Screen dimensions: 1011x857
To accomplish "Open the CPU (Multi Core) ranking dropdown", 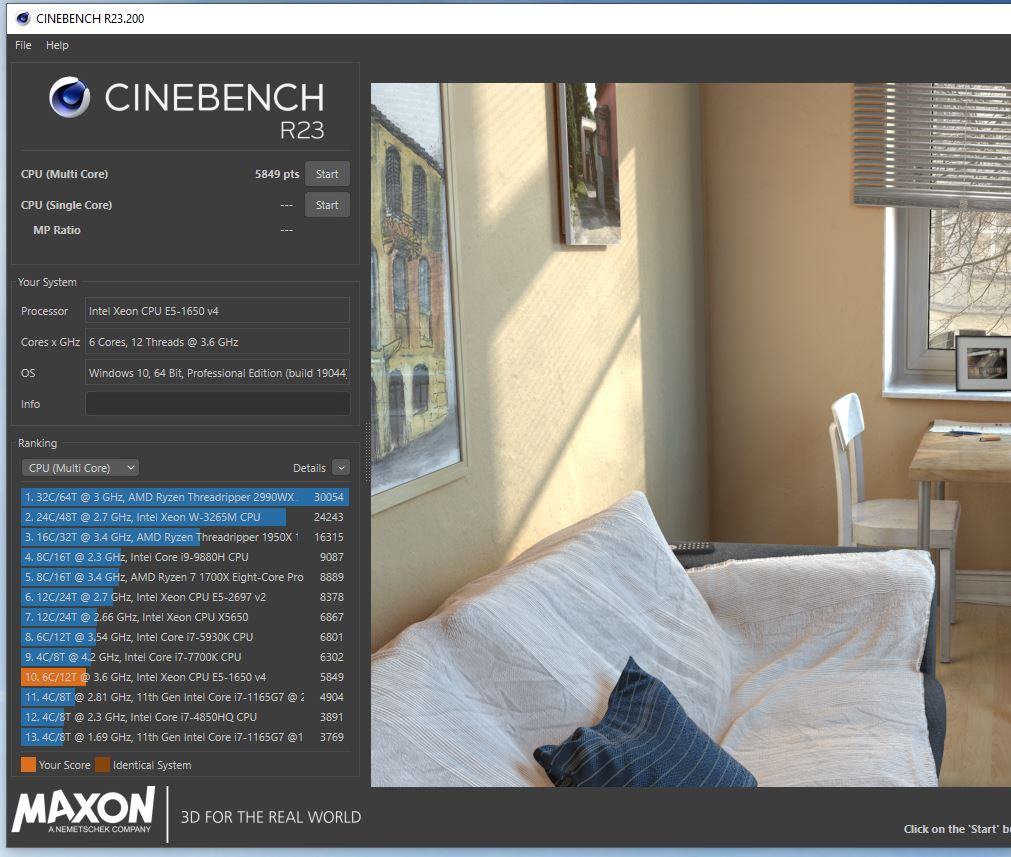I will tap(81, 468).
